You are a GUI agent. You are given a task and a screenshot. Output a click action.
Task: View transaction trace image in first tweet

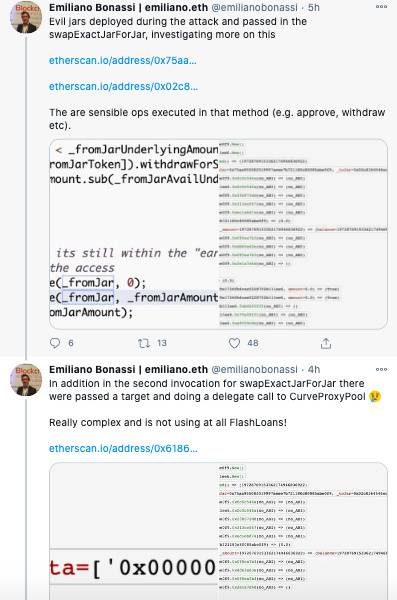303,234
